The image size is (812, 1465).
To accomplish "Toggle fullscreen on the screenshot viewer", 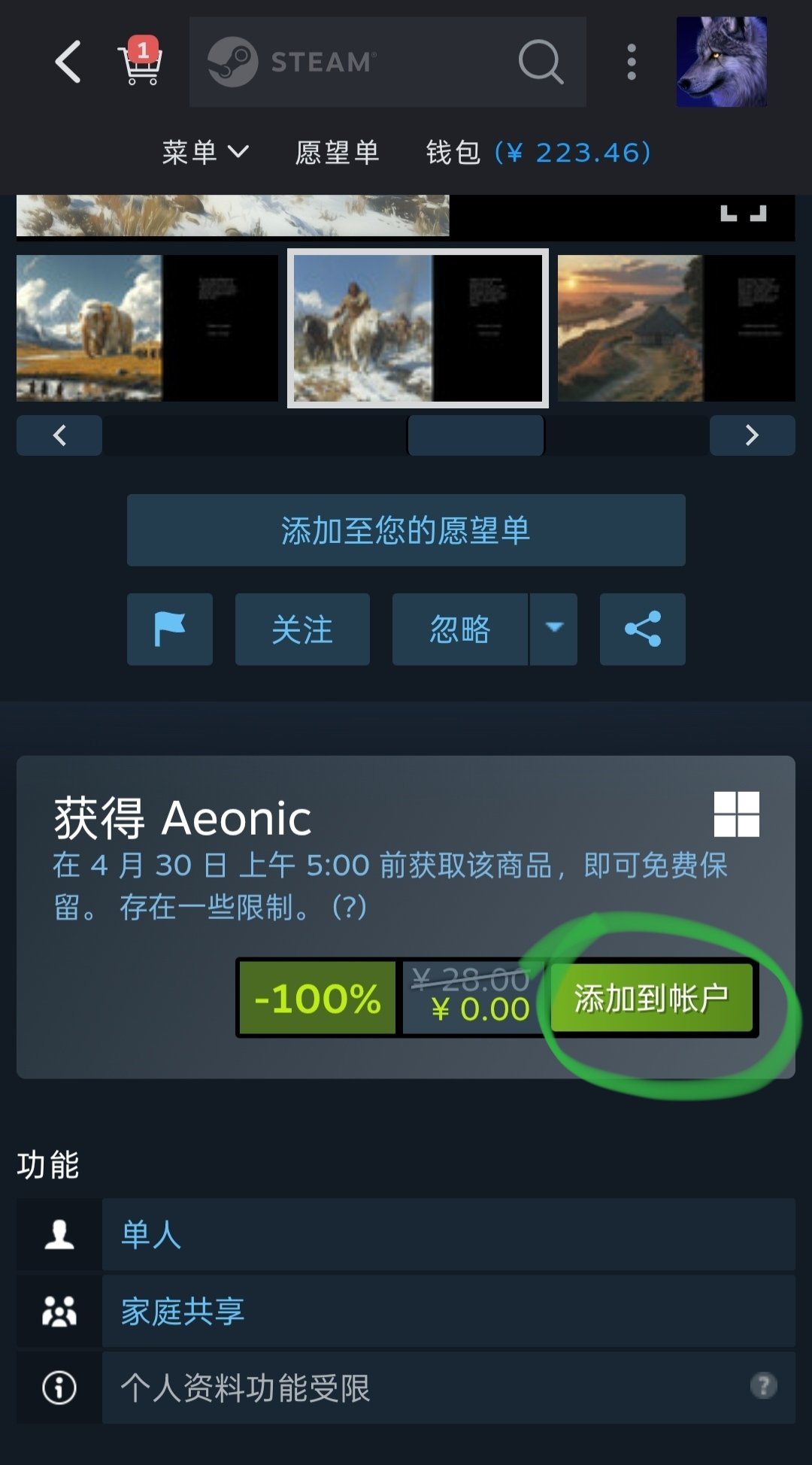I will [x=744, y=213].
